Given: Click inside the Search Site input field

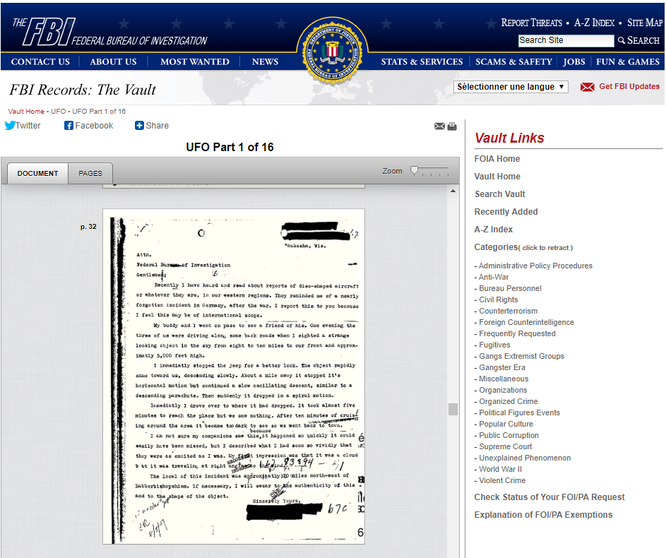Looking at the screenshot, I should point(566,40).
